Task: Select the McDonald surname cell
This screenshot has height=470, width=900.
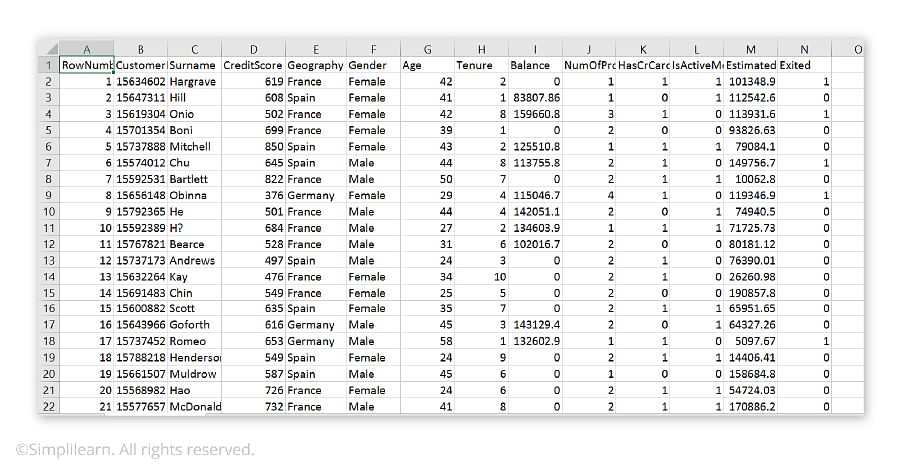Action: coord(193,406)
